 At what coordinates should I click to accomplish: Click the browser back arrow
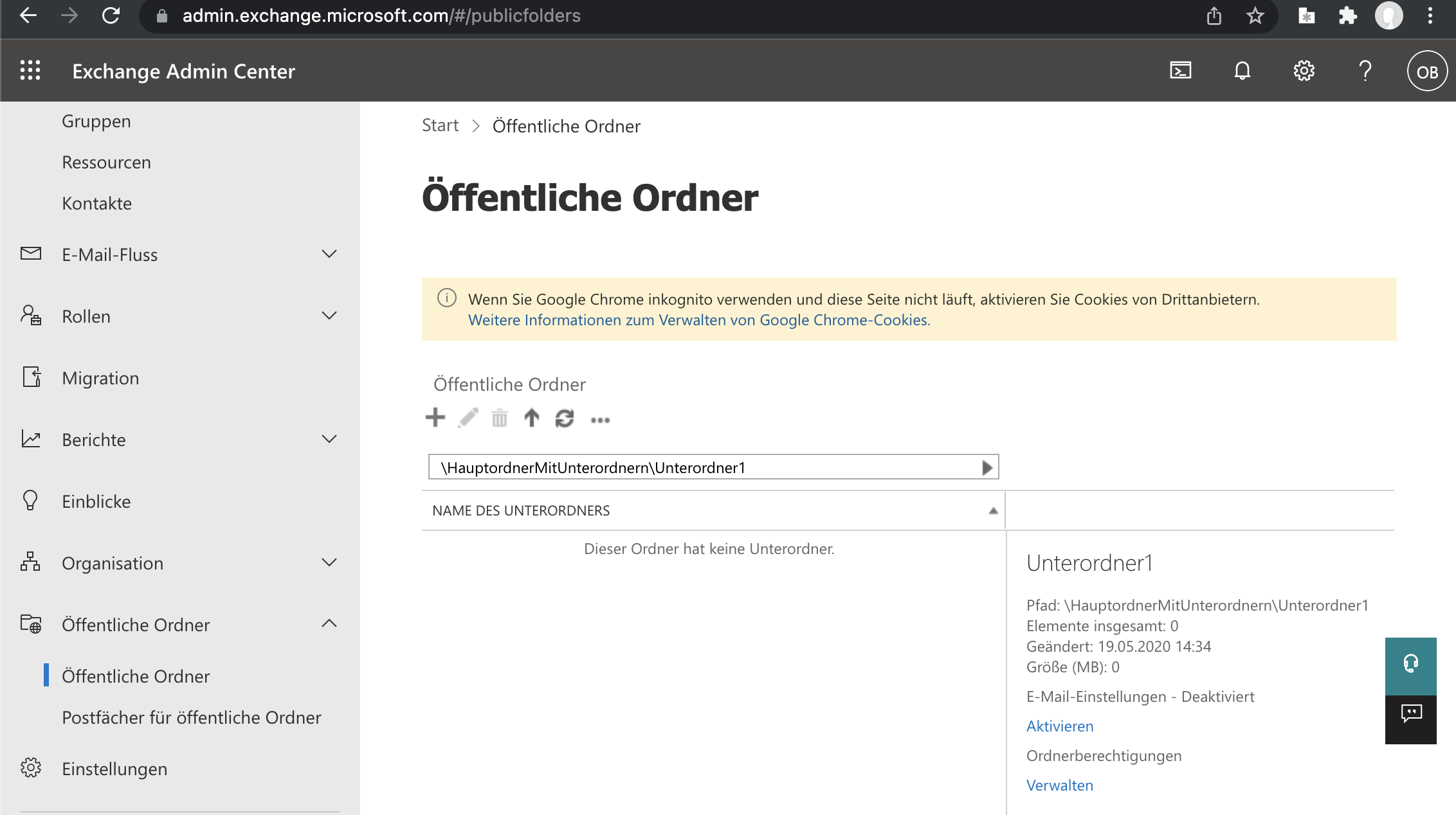(x=28, y=15)
